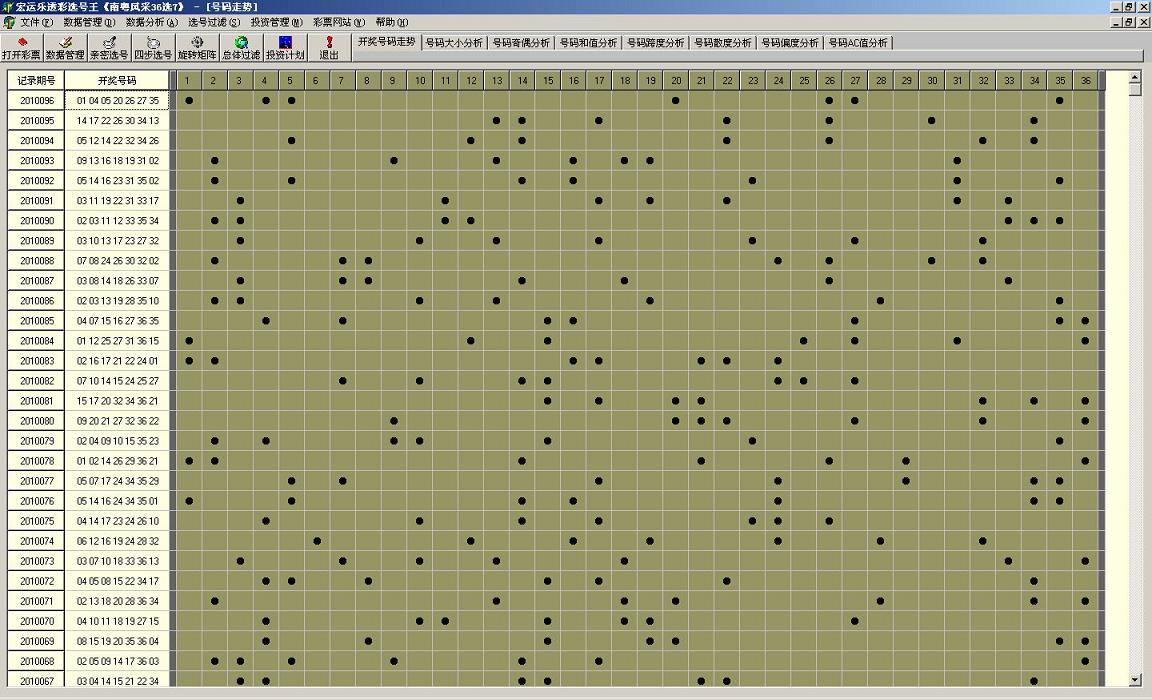Open 投资计划 from the toolbar
The image size is (1152, 700).
pos(285,48)
